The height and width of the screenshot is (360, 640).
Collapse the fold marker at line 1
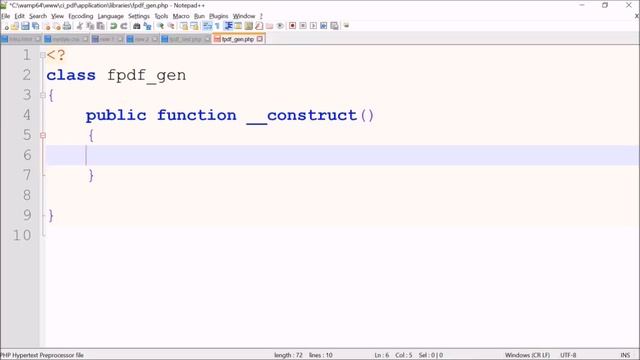[x=43, y=55]
